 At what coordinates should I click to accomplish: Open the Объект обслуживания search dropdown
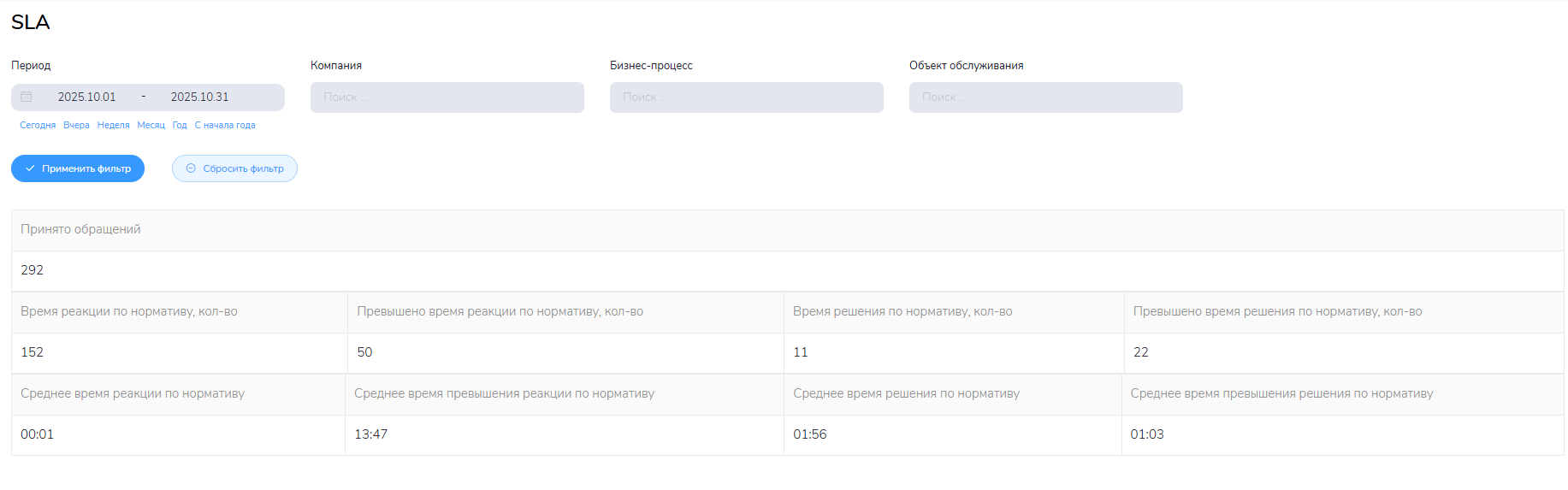point(1045,97)
